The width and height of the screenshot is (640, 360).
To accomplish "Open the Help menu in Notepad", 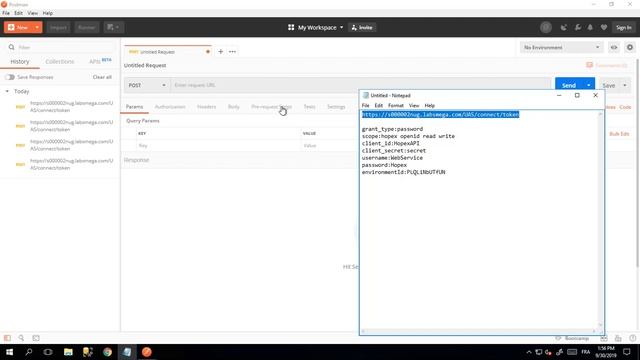I will coord(429,105).
